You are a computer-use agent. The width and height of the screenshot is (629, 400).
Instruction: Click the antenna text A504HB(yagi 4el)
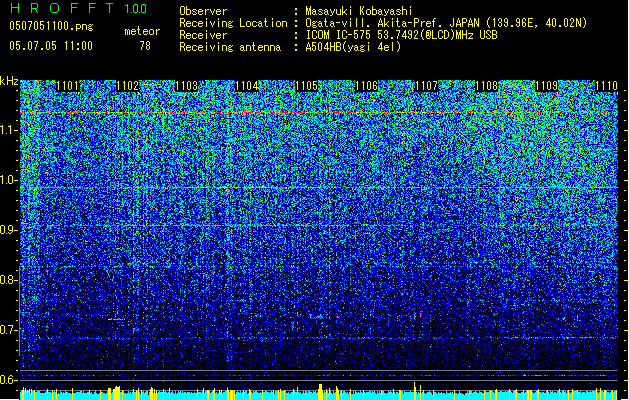tap(353, 47)
